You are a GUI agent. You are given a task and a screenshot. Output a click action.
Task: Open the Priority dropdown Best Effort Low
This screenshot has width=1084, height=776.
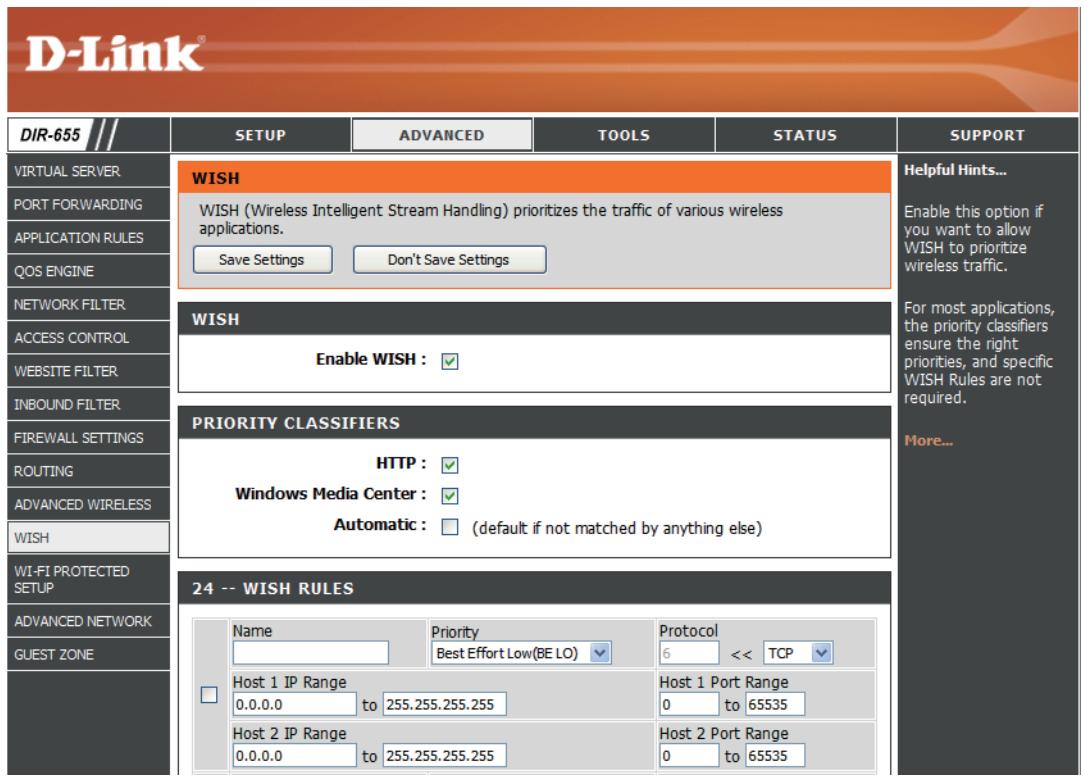point(521,653)
